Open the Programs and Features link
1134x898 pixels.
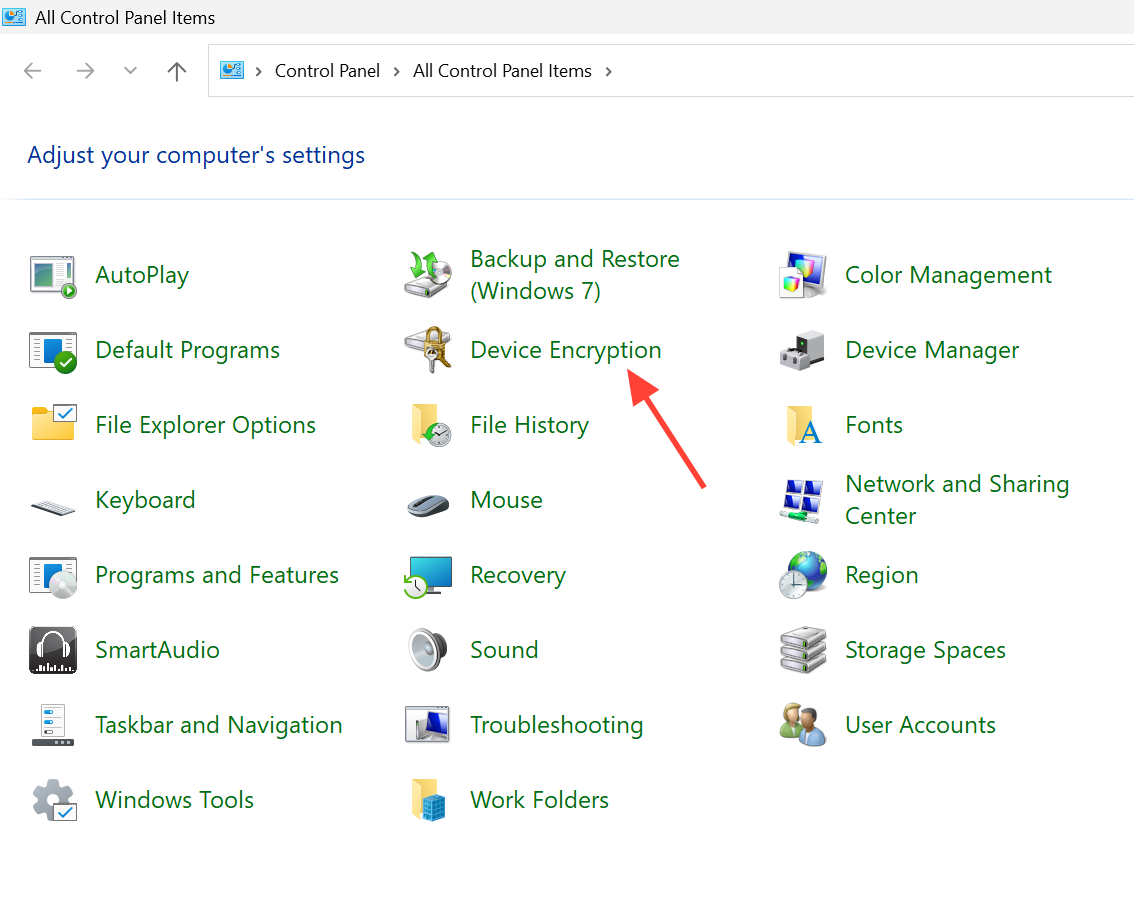217,575
